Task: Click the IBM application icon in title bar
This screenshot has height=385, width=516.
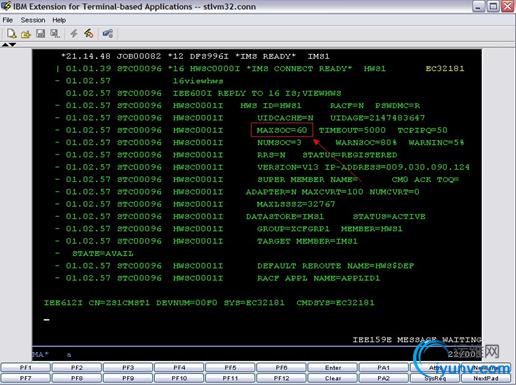Action: 6,6
